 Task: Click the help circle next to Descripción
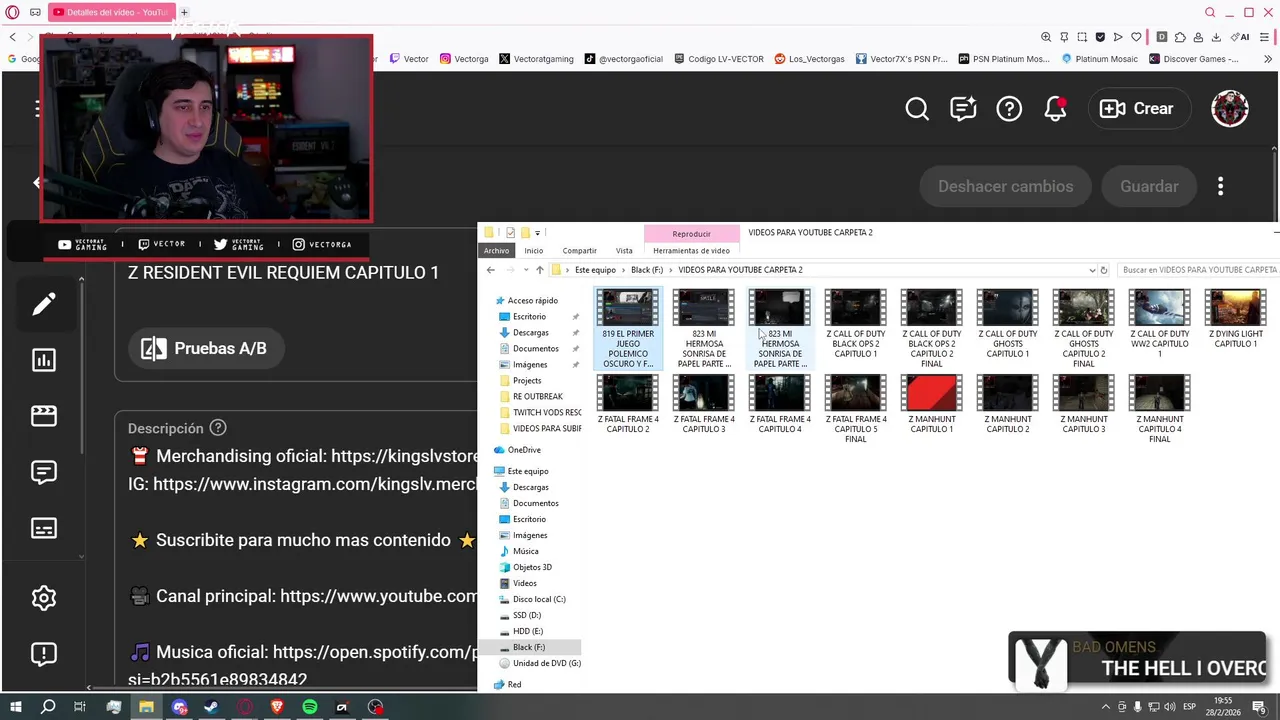[218, 428]
